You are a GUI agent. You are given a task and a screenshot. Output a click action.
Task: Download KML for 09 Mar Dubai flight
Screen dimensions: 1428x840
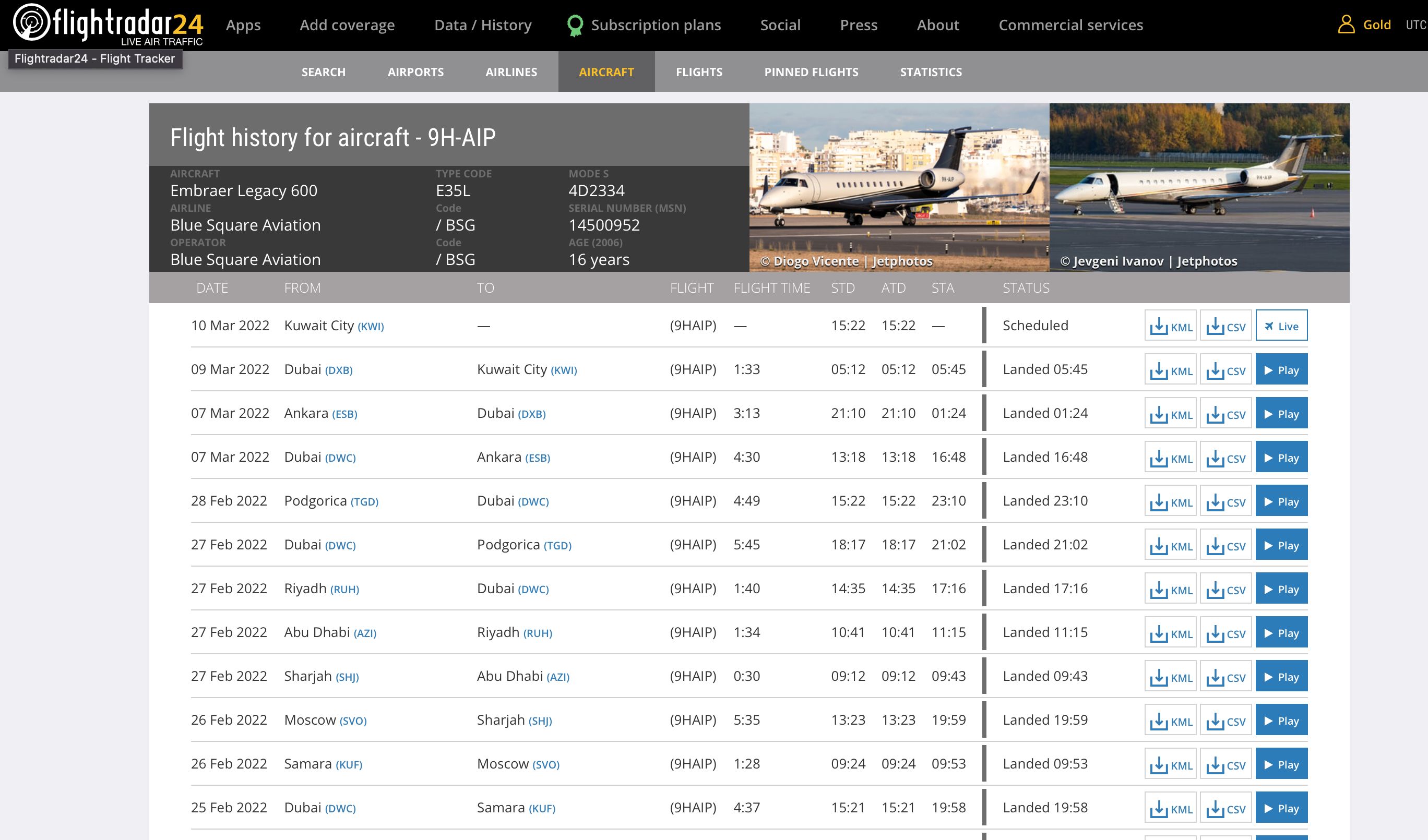point(1170,370)
